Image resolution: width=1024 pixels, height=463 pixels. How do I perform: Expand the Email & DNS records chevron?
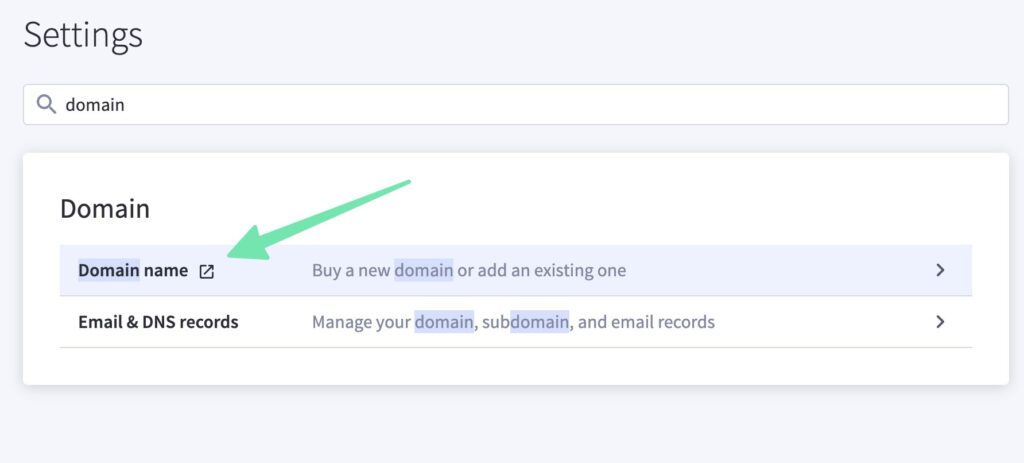pyautogui.click(x=940, y=322)
